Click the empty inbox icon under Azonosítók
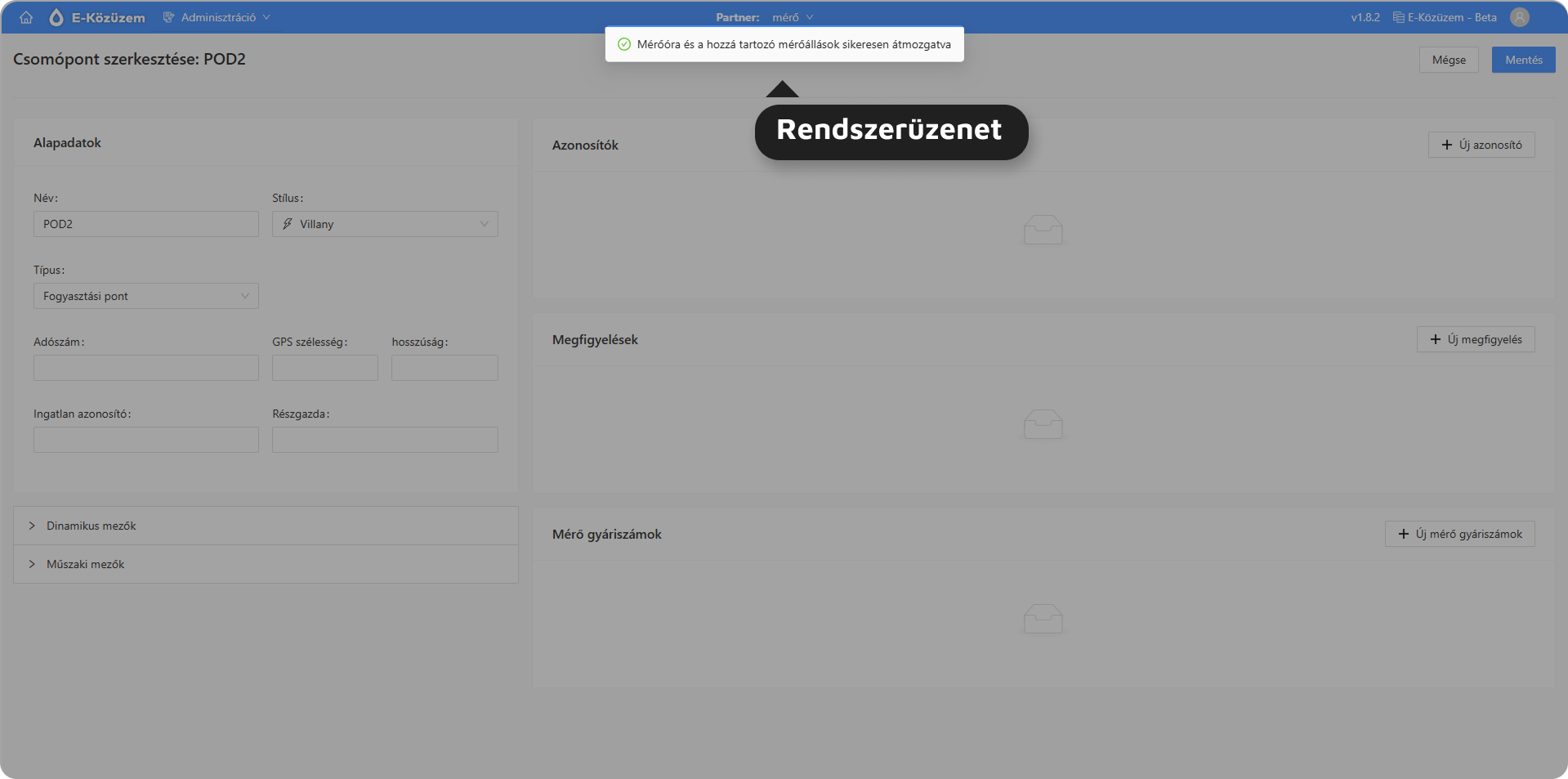 click(x=1043, y=230)
